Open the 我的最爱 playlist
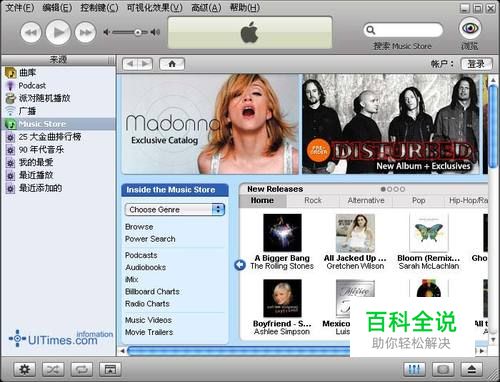Screen dimensions: 500x382 coord(58,162)
